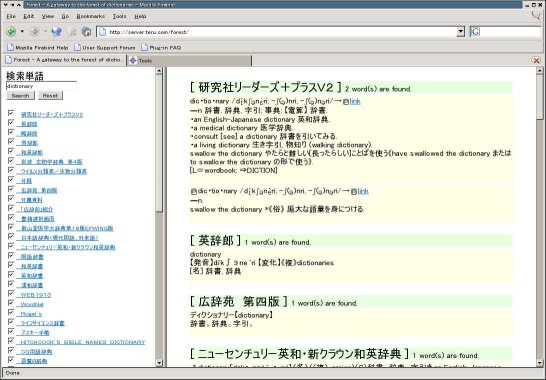Image resolution: width=546 pixels, height=380 pixels.
Task: Open the Go menu
Action: click(x=65, y=16)
